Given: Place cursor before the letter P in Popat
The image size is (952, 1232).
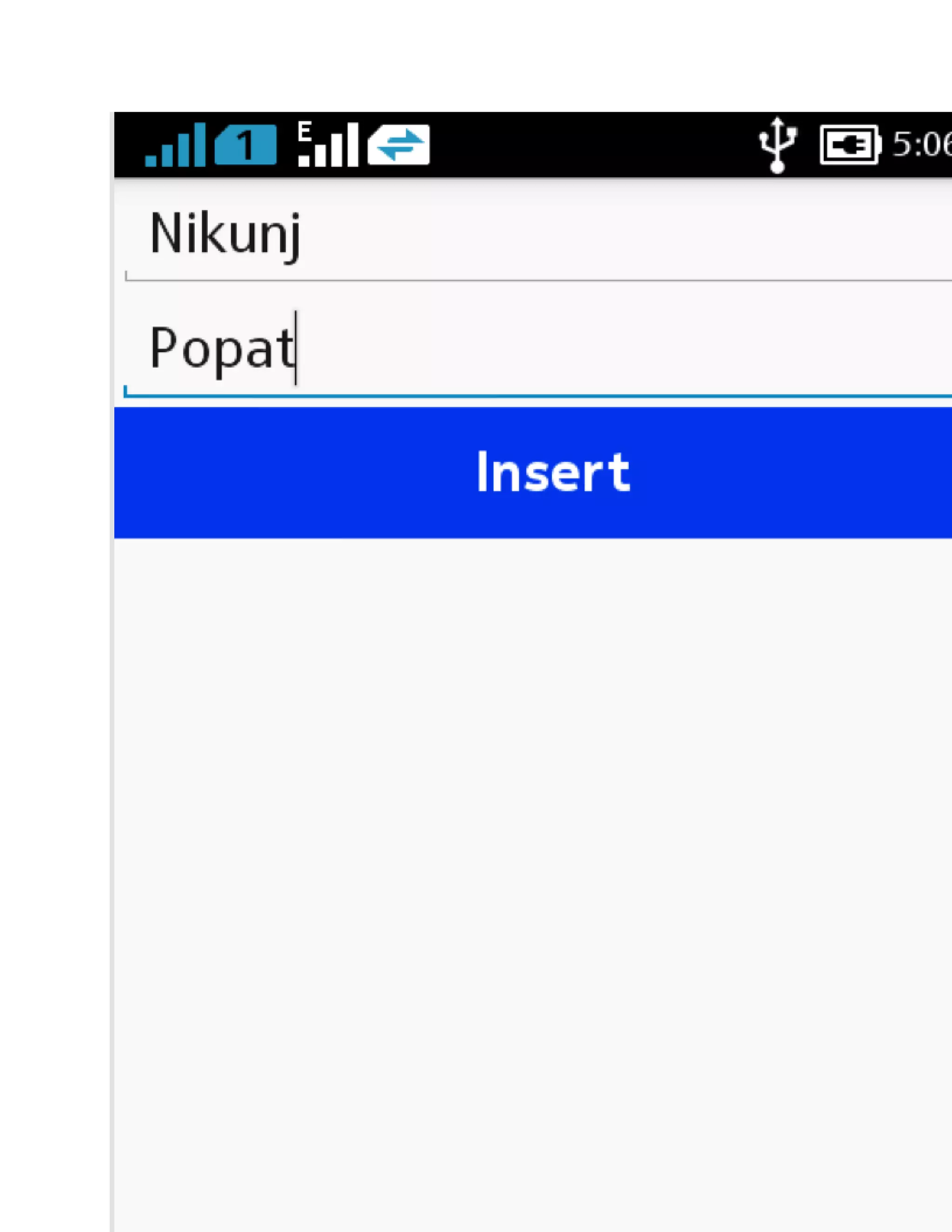Looking at the screenshot, I should (149, 348).
